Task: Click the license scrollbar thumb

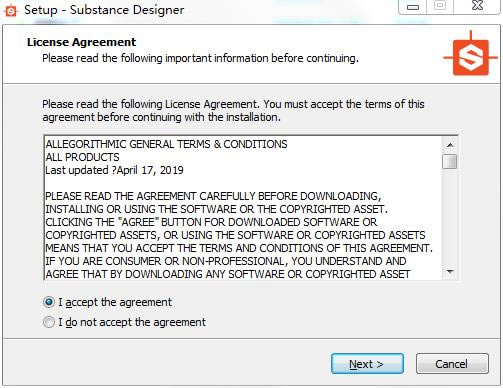Action: (x=450, y=161)
